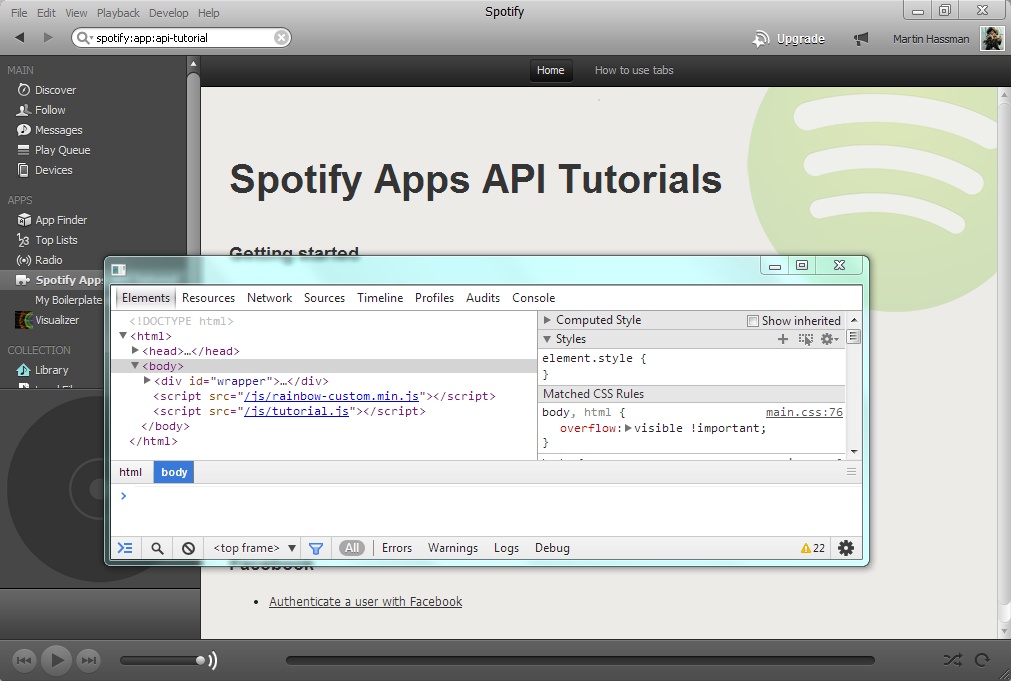Toggle repeat playback icon
Image resolution: width=1011 pixels, height=681 pixels.
click(x=982, y=660)
